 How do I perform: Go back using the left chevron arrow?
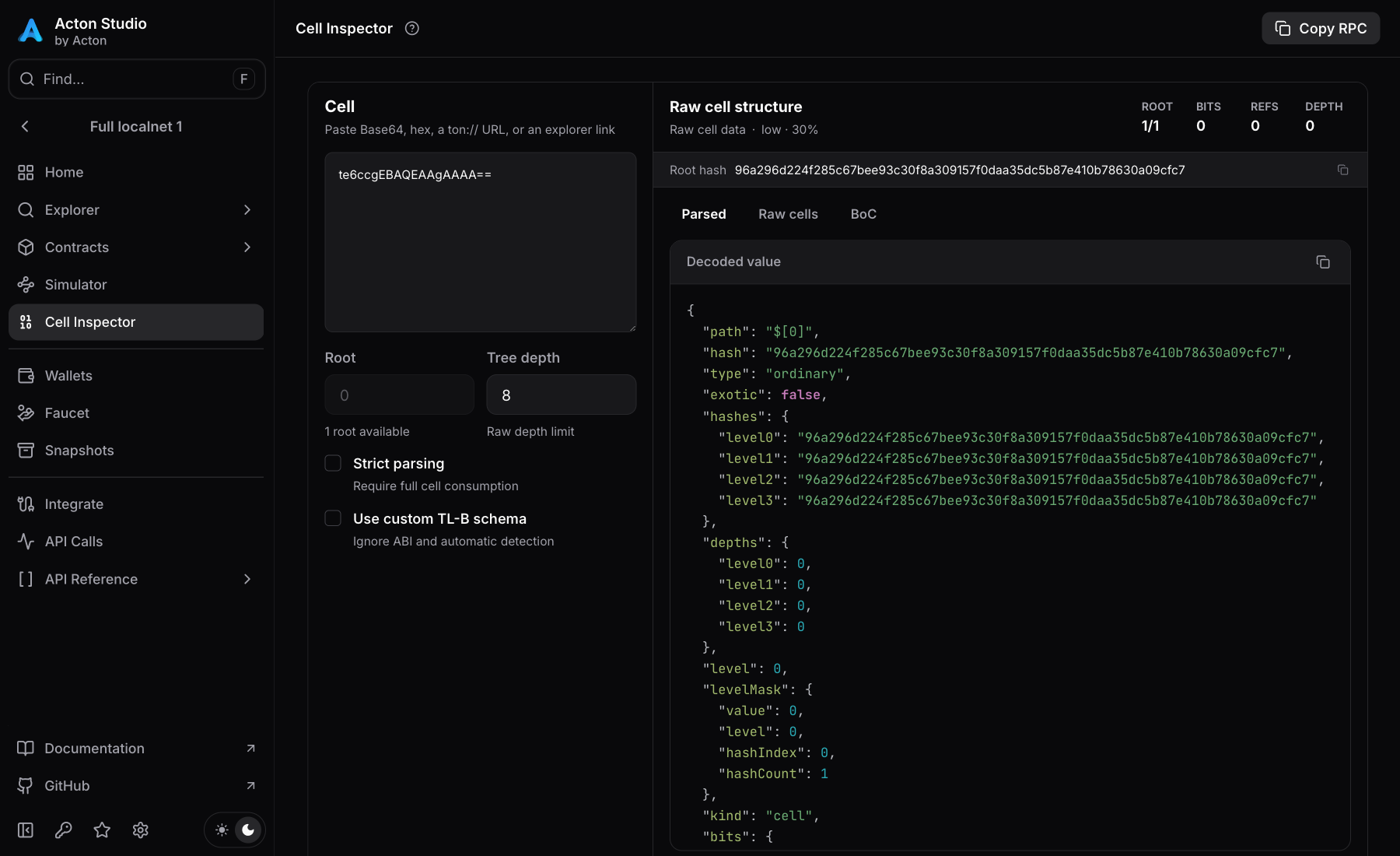[x=25, y=126]
